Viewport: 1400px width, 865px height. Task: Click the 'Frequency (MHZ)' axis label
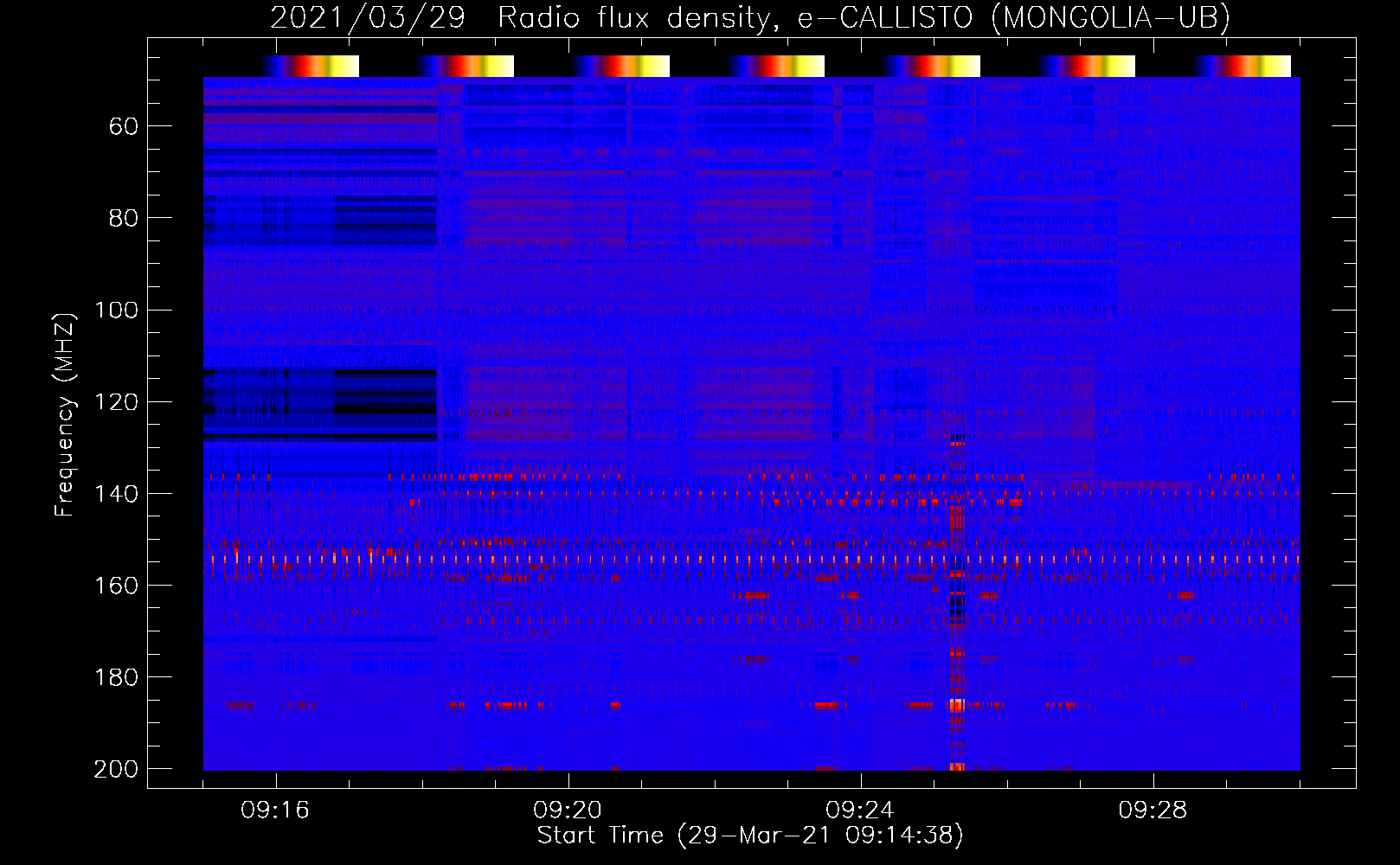[65, 414]
